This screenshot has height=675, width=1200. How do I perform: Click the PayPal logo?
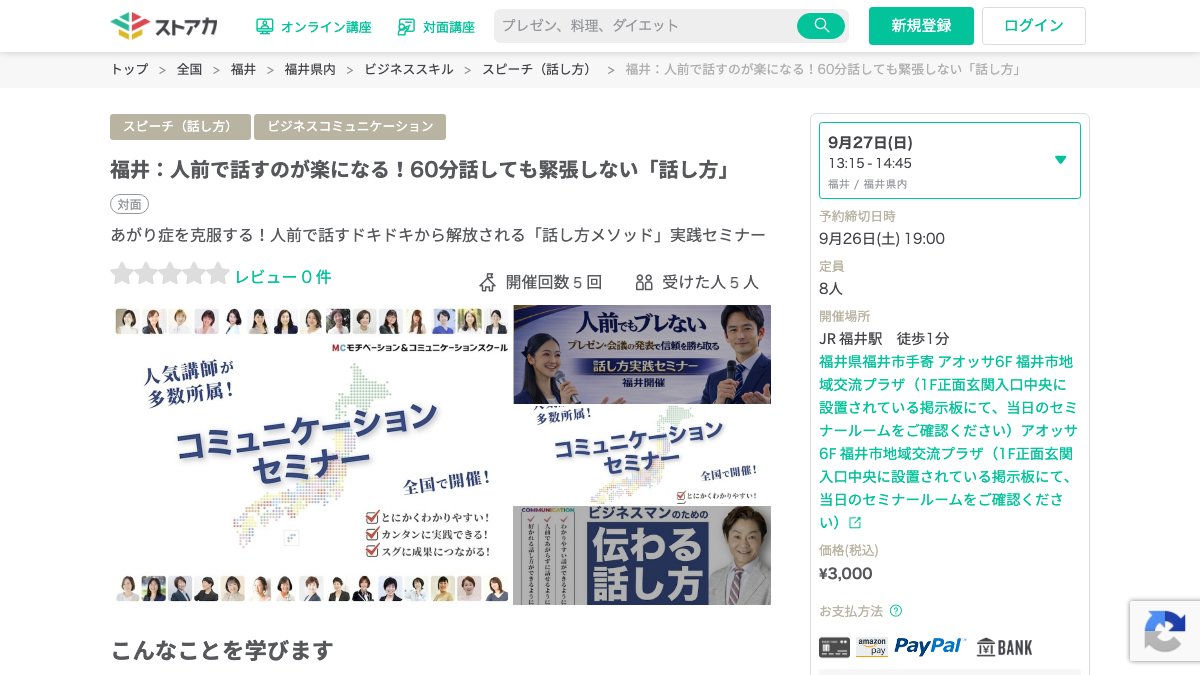point(930,647)
